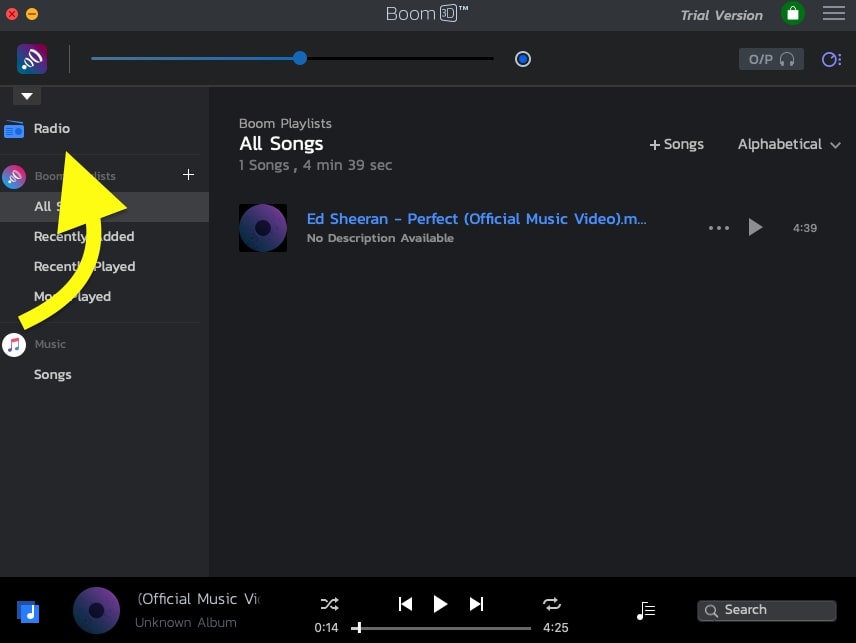Toggle repeat playback mode
The width and height of the screenshot is (856, 643).
552,604
